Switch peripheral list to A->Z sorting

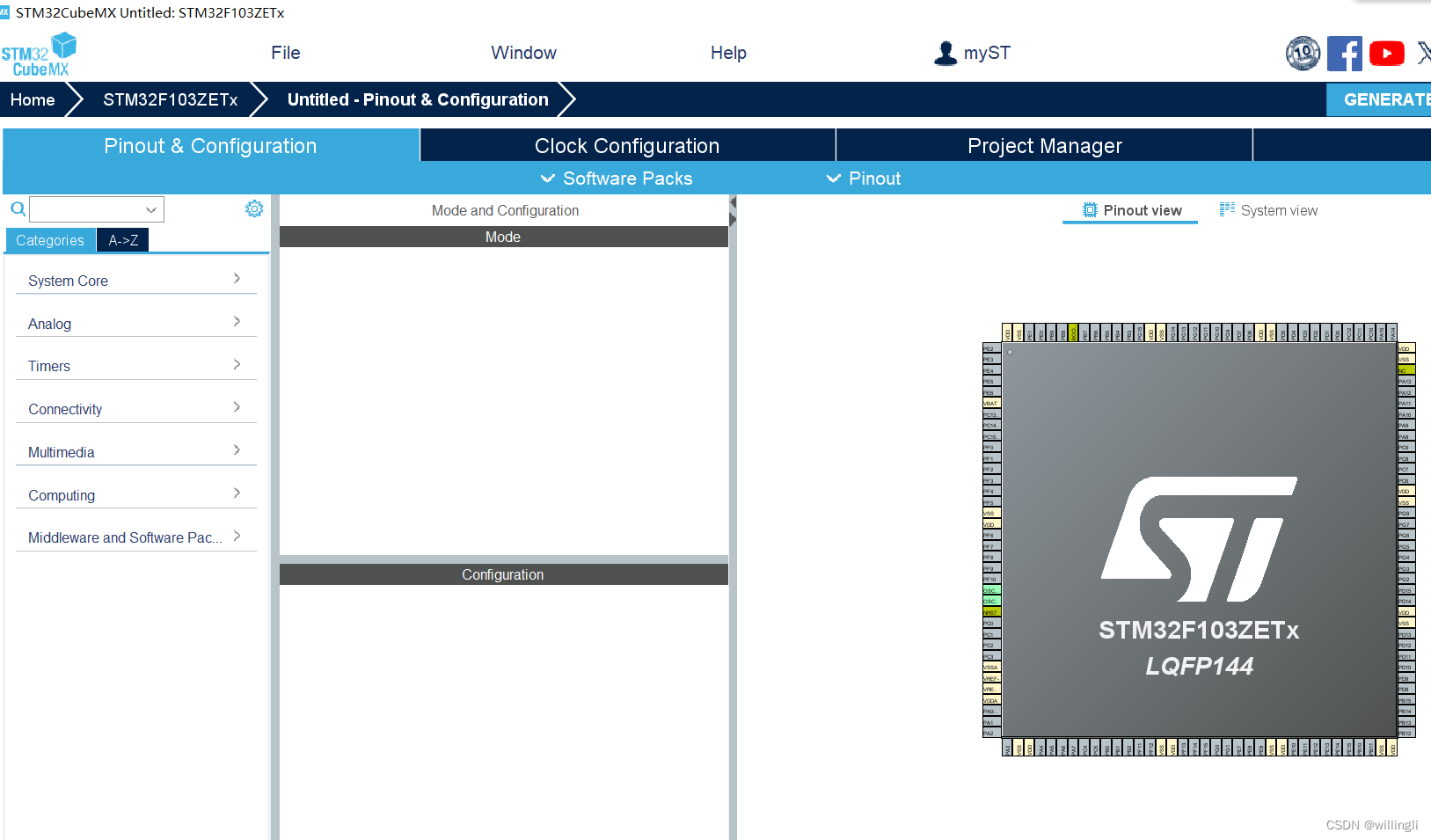click(122, 239)
